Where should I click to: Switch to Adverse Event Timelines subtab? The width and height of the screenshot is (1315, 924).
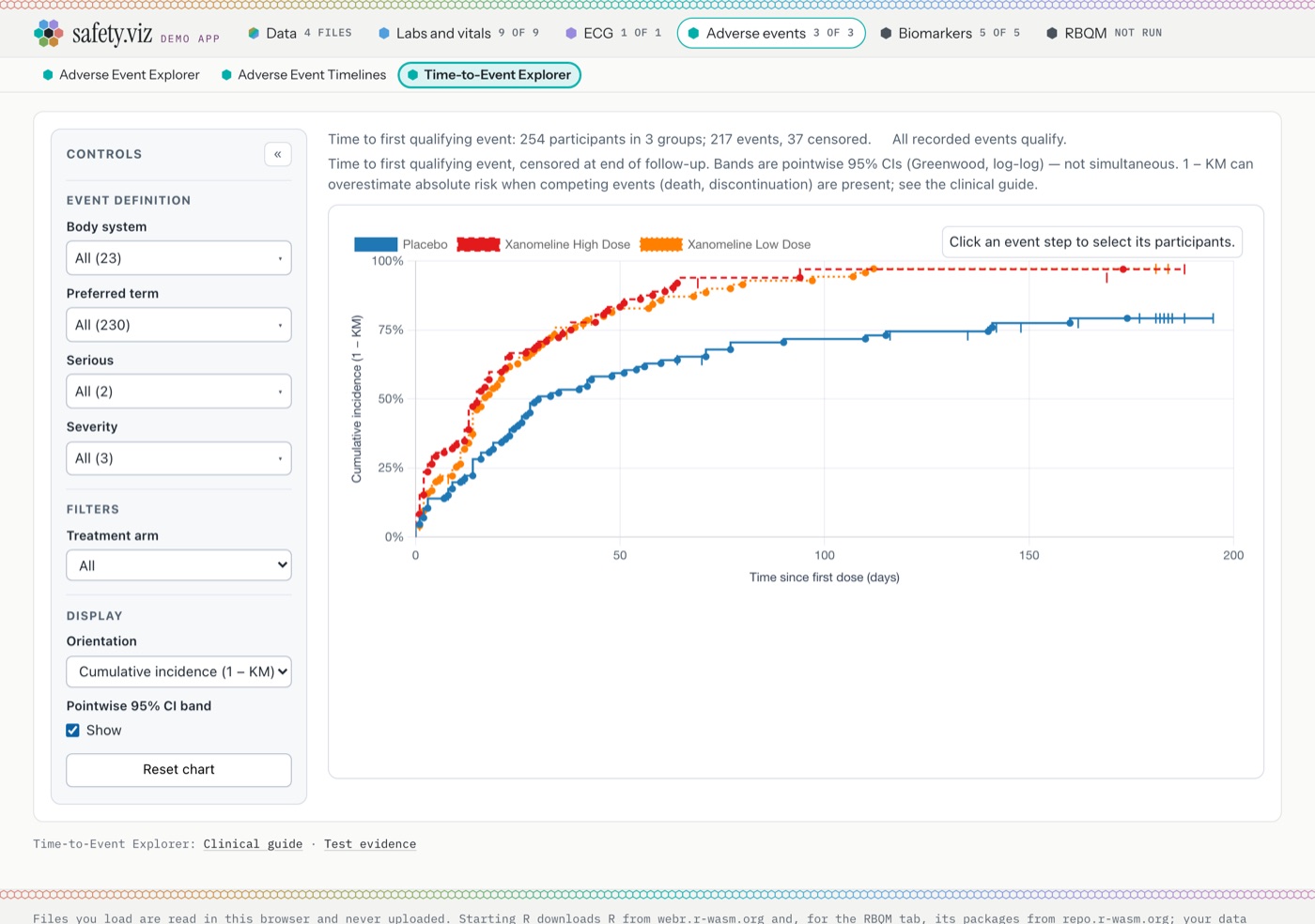(303, 75)
